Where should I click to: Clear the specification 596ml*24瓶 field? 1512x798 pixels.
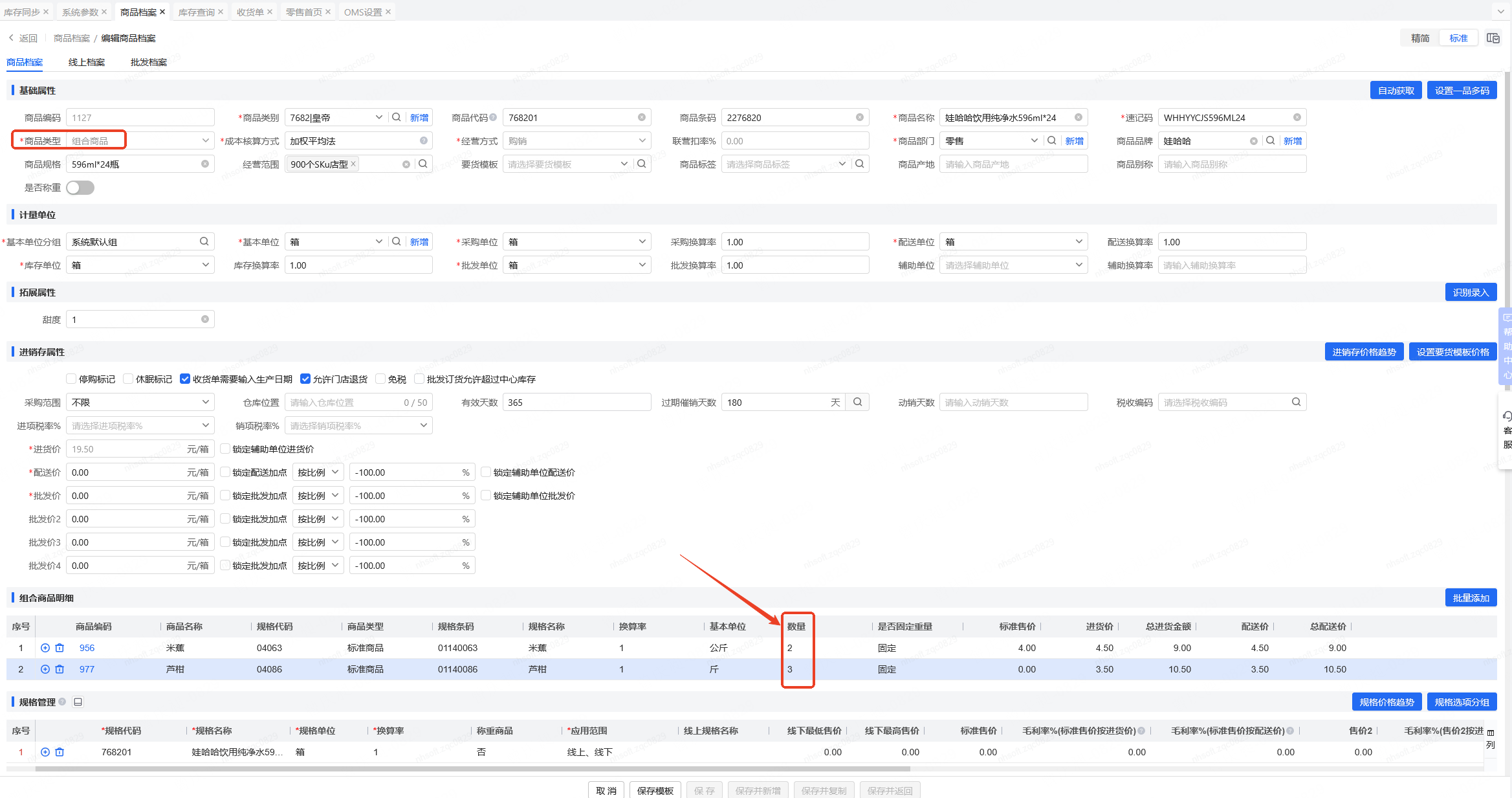coord(205,164)
